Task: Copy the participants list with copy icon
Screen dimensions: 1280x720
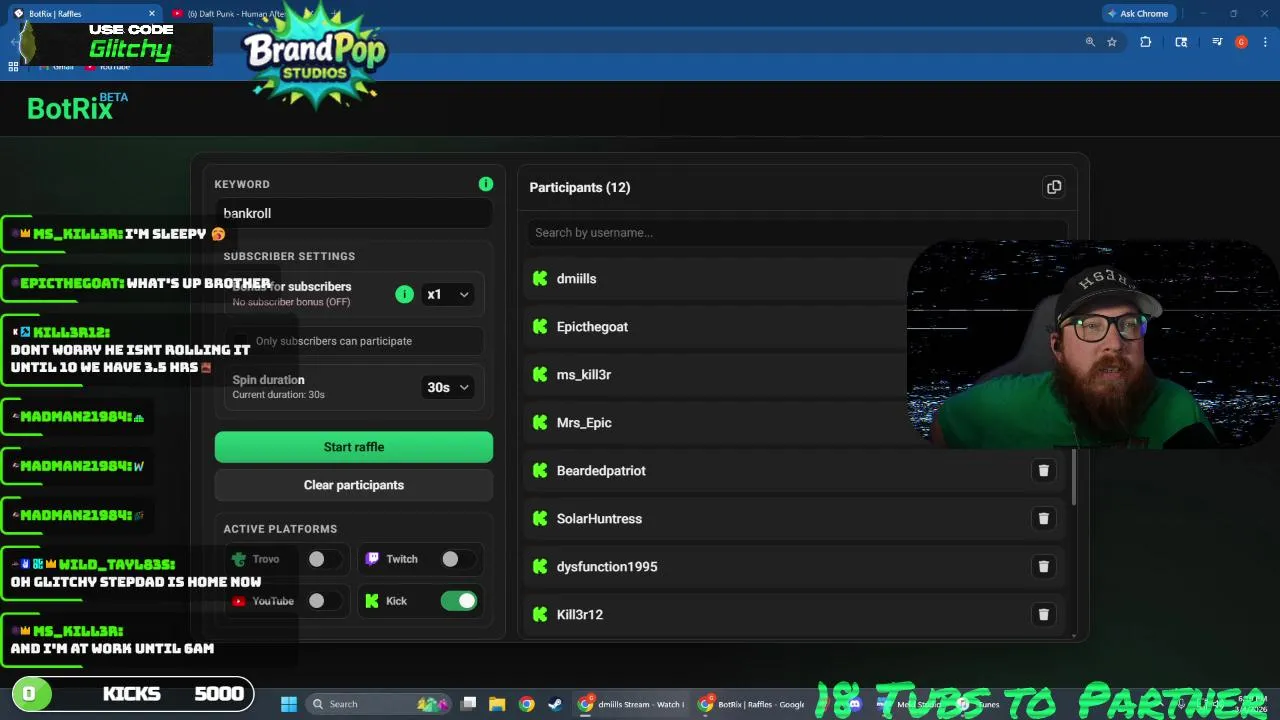Action: click(x=1053, y=187)
